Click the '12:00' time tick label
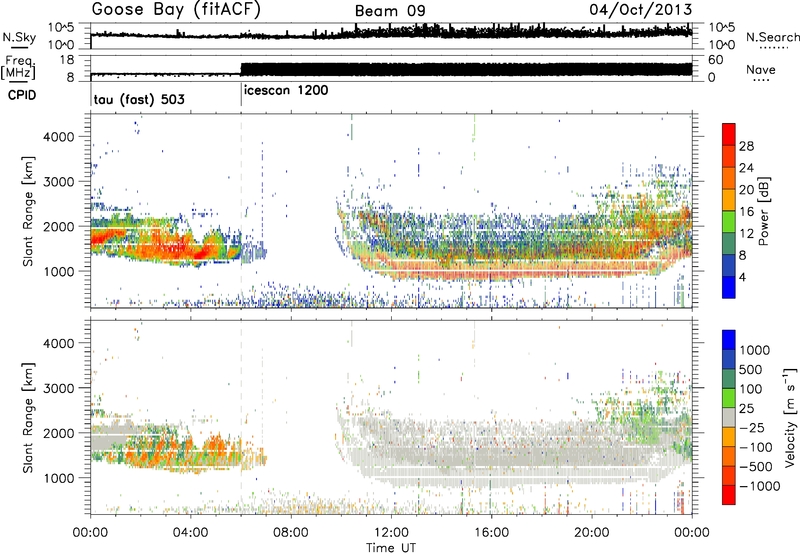800x554 pixels. click(391, 533)
